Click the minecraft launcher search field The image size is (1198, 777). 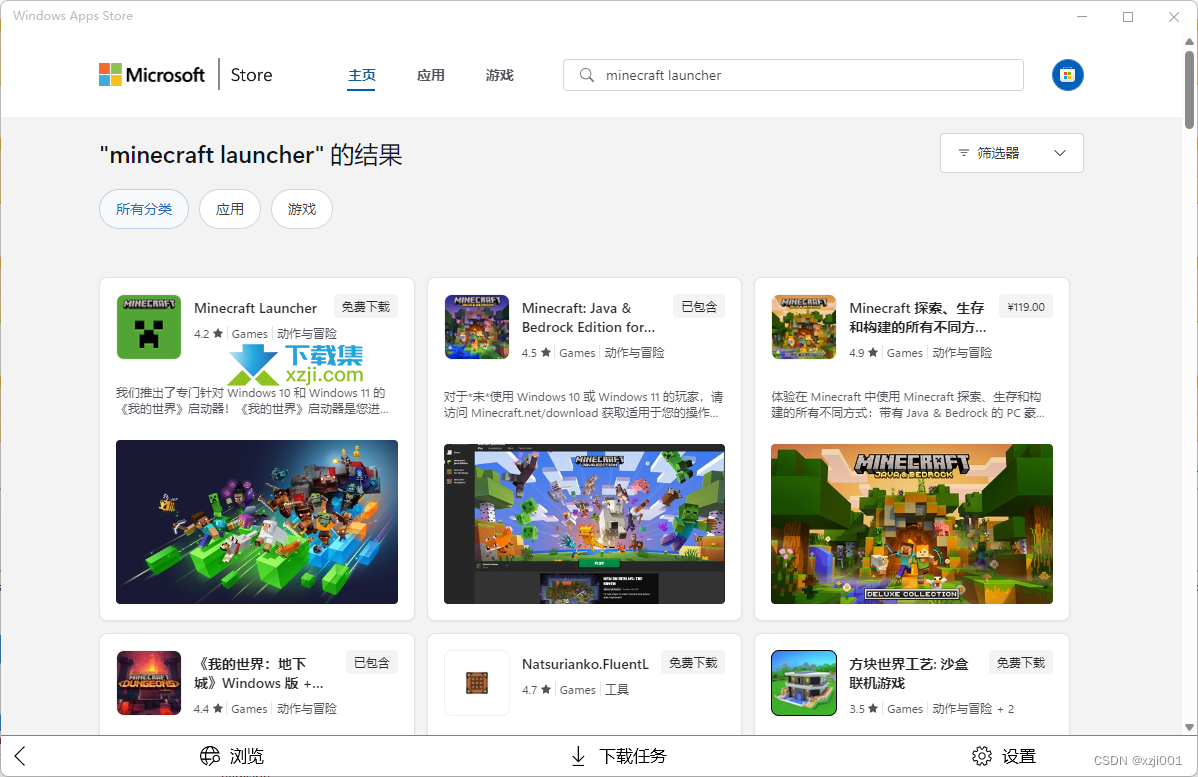click(x=793, y=75)
